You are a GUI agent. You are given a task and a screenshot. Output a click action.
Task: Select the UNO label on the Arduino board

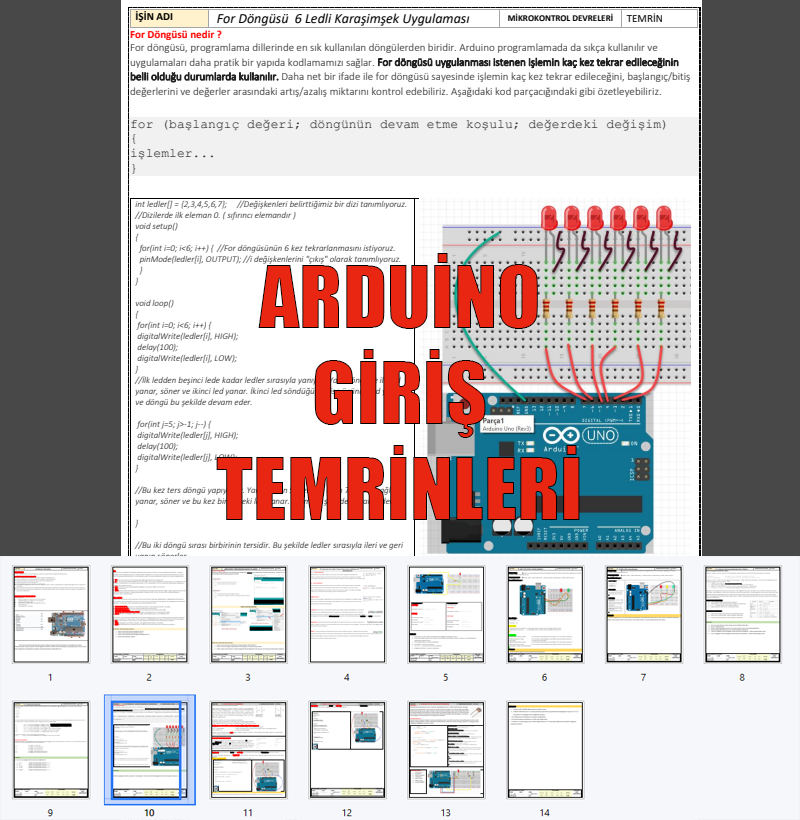click(600, 434)
